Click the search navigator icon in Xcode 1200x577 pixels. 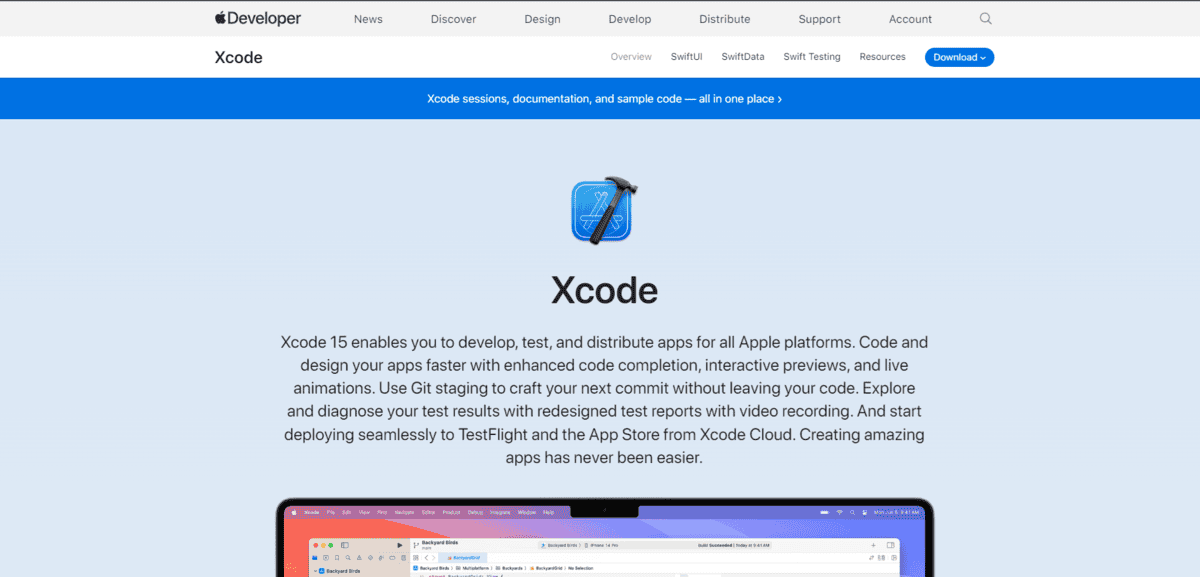[348, 558]
